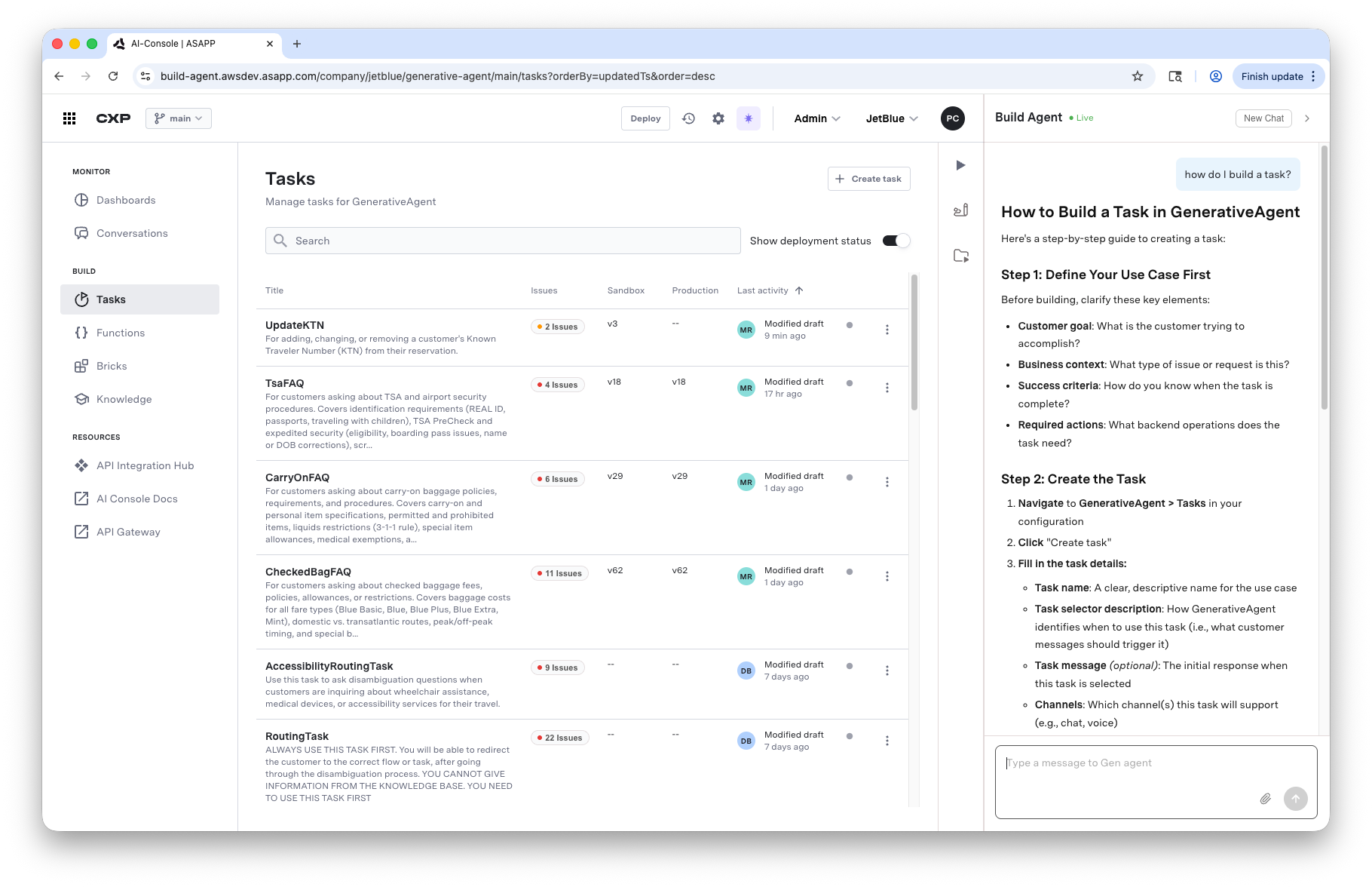1372x887 pixels.
Task: Click the play icon in Build Agent panel
Action: 960,165
